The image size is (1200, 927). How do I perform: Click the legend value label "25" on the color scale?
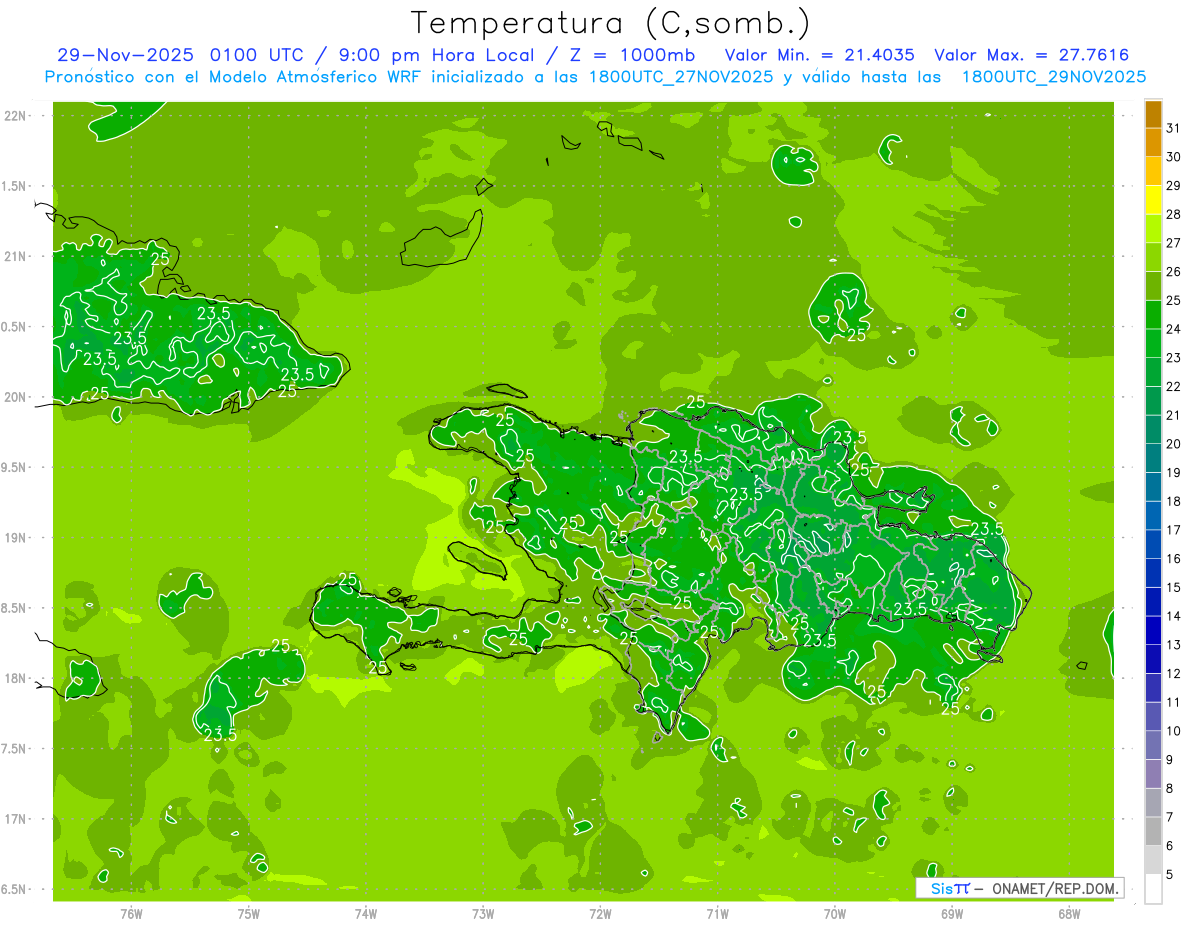click(1173, 300)
